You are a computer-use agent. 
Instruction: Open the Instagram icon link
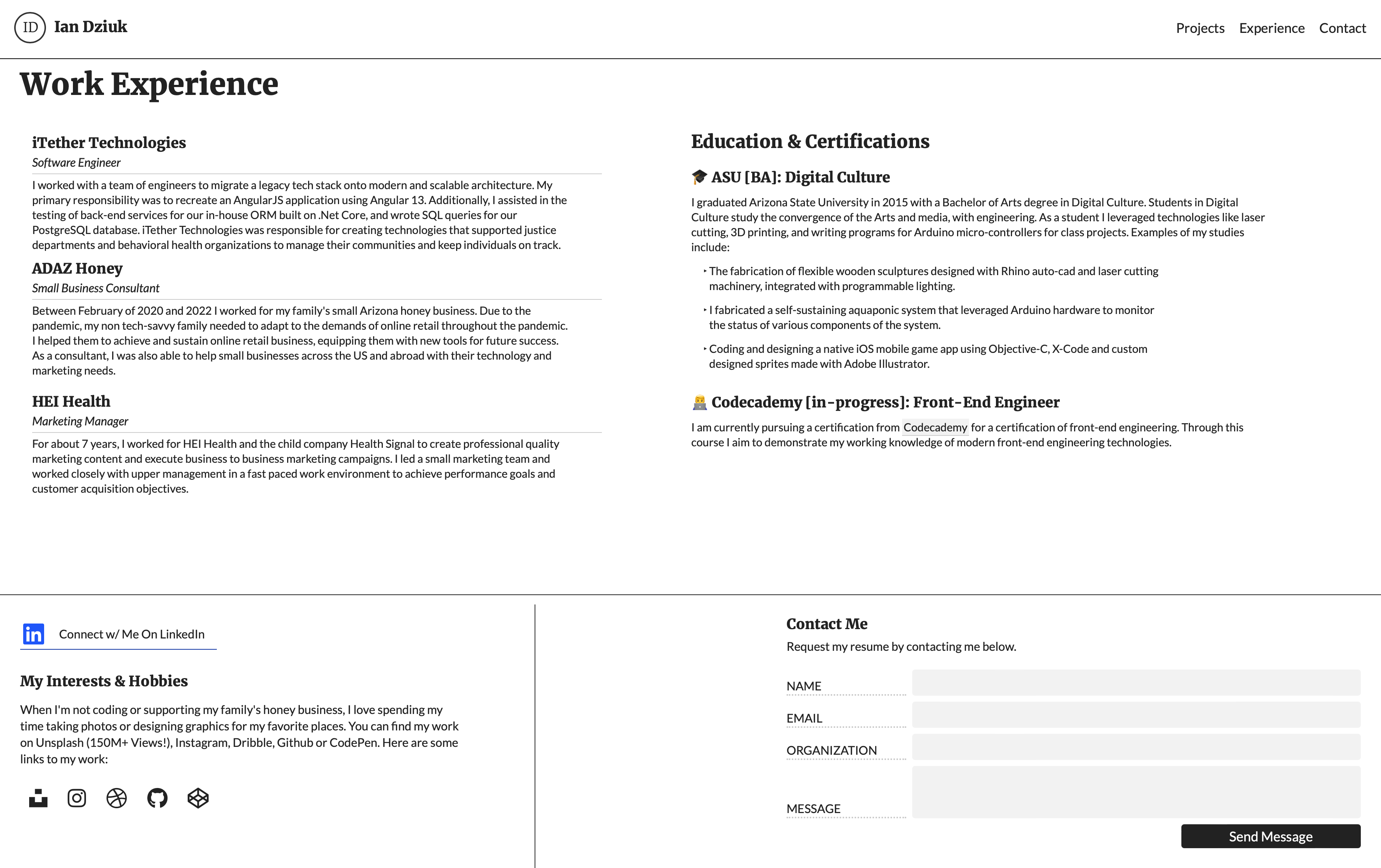[77, 798]
